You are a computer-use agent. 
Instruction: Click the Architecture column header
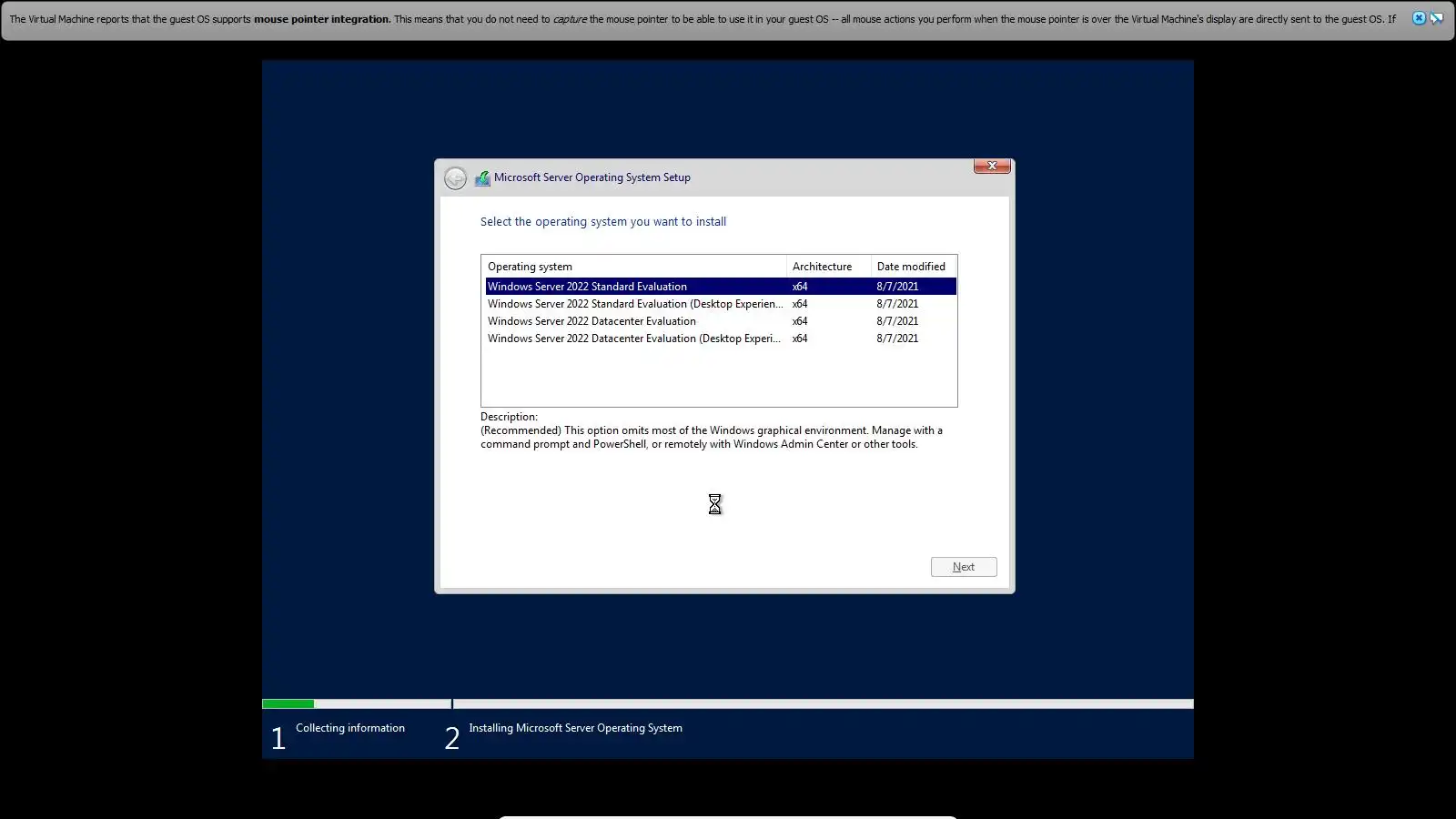(829, 267)
